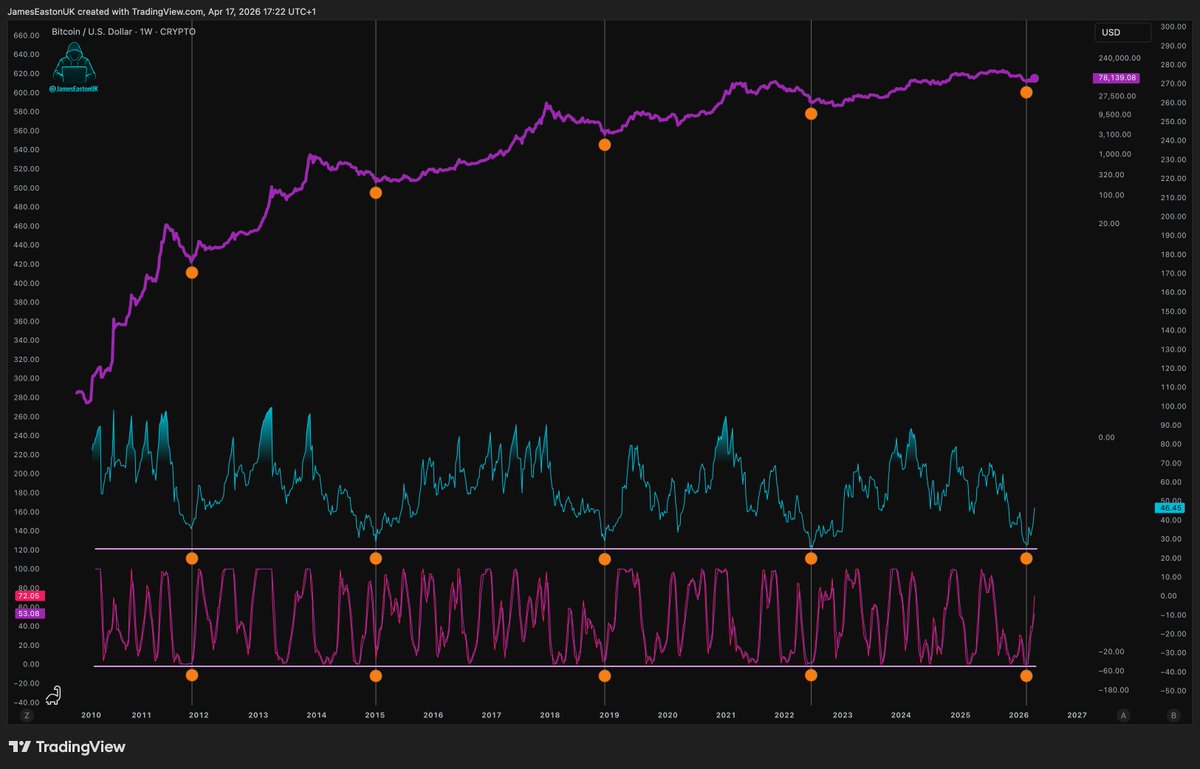Click the 2027 label on time axis
1200x769 pixels.
[1076, 715]
